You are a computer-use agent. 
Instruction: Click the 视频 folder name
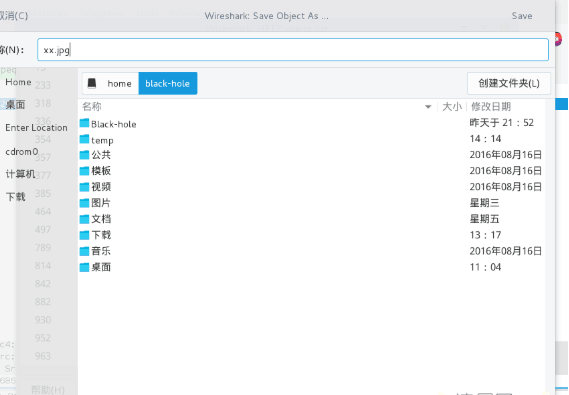[x=101, y=187]
